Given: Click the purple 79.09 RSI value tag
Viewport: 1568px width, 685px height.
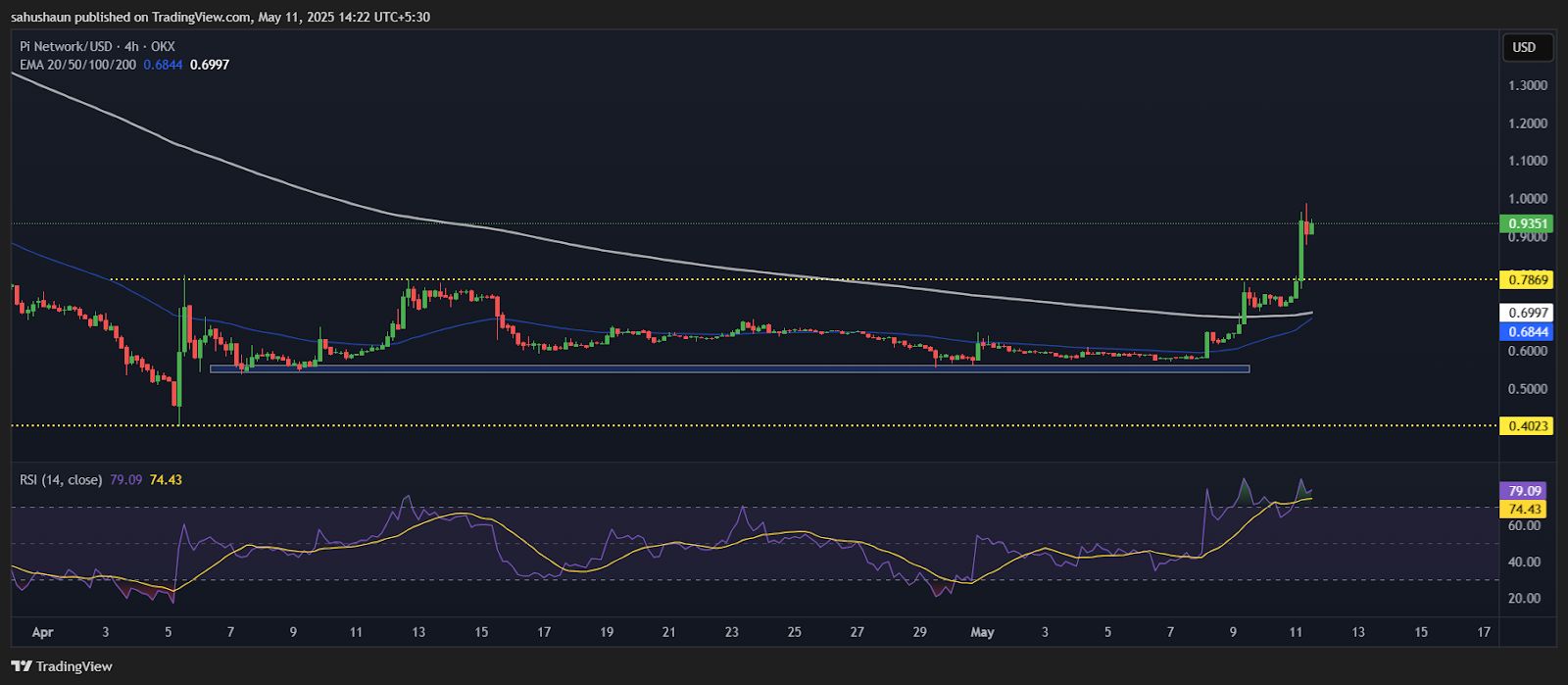Looking at the screenshot, I should pos(1525,491).
